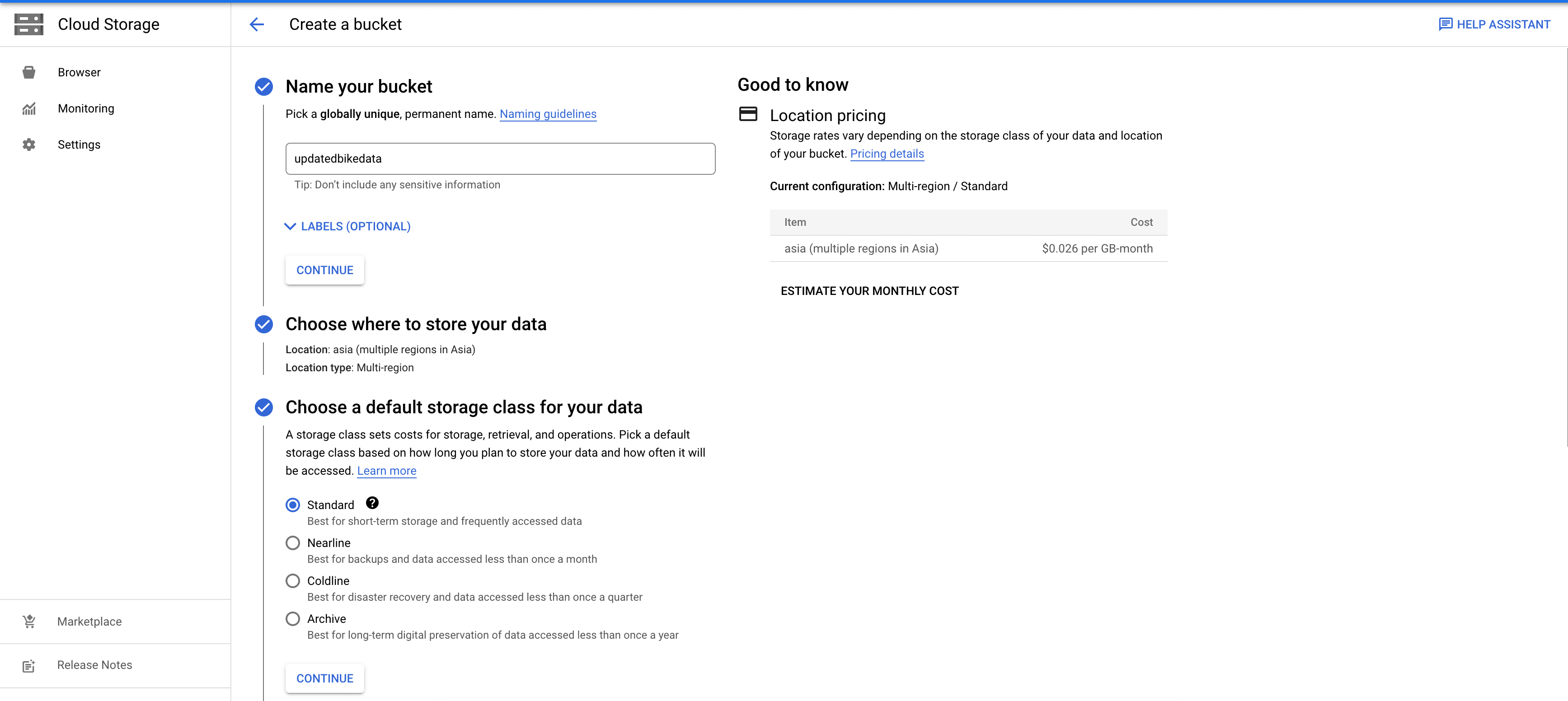Open Monitoring in the sidebar

point(86,108)
